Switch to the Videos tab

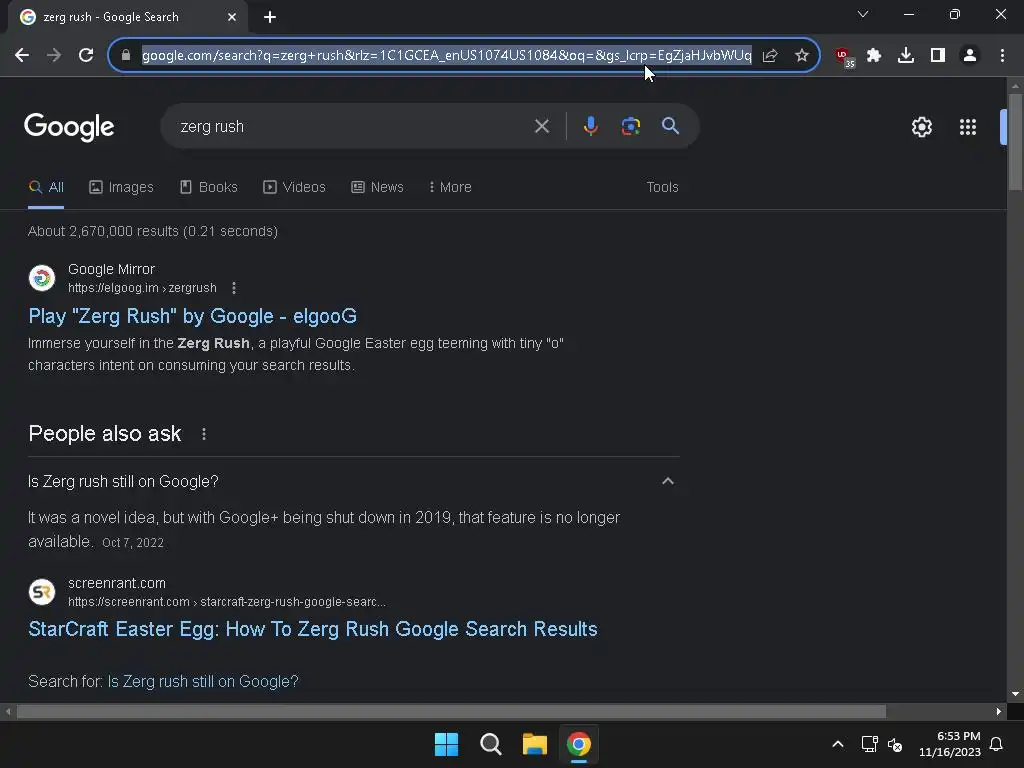pos(295,187)
